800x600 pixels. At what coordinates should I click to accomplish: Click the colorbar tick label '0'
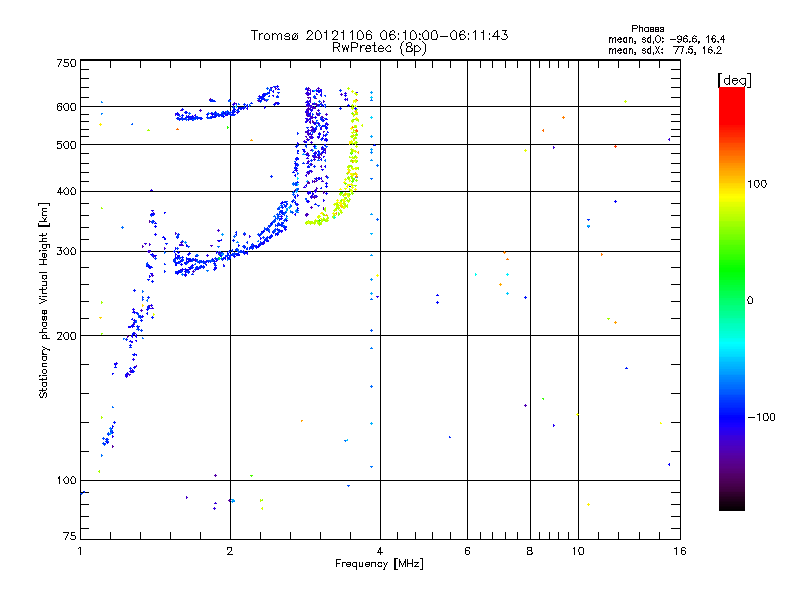(750, 301)
